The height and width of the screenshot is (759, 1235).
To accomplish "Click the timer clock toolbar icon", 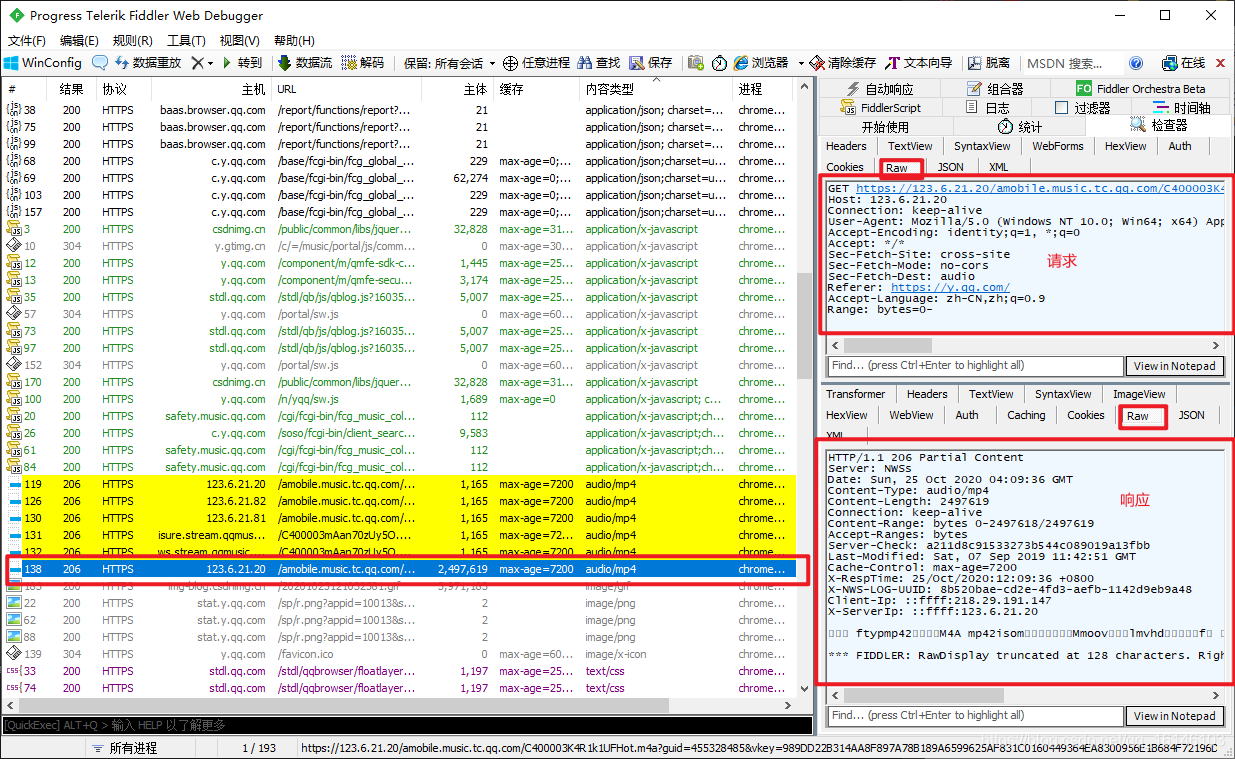I will [719, 62].
